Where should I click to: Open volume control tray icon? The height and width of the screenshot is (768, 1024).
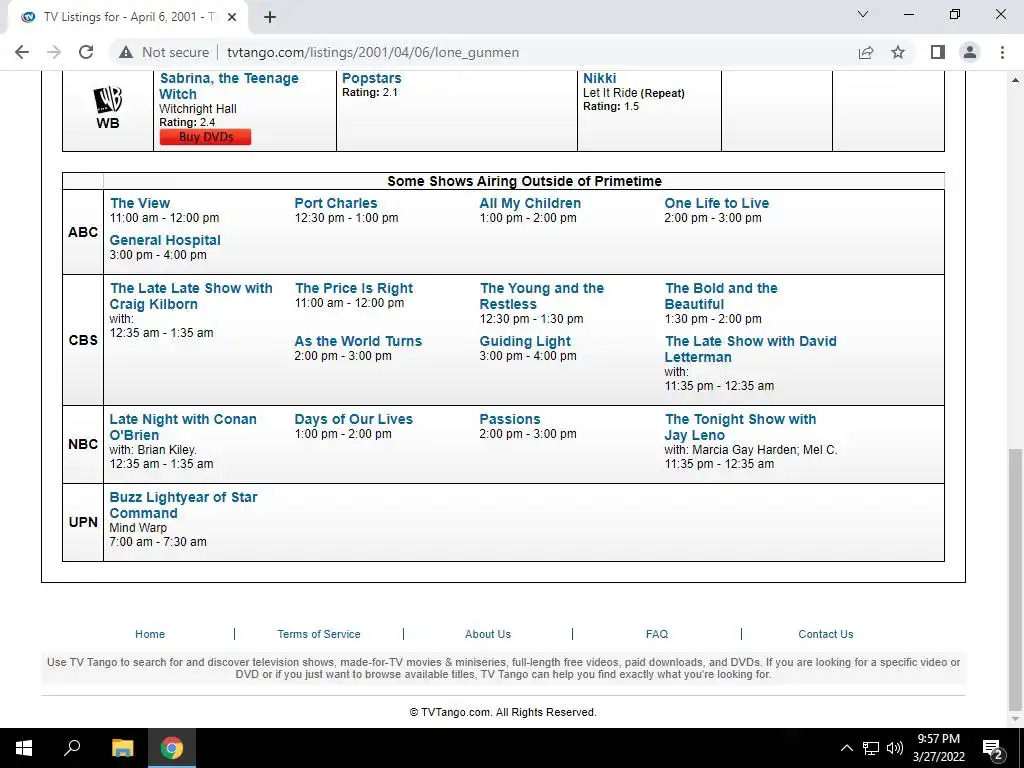895,748
